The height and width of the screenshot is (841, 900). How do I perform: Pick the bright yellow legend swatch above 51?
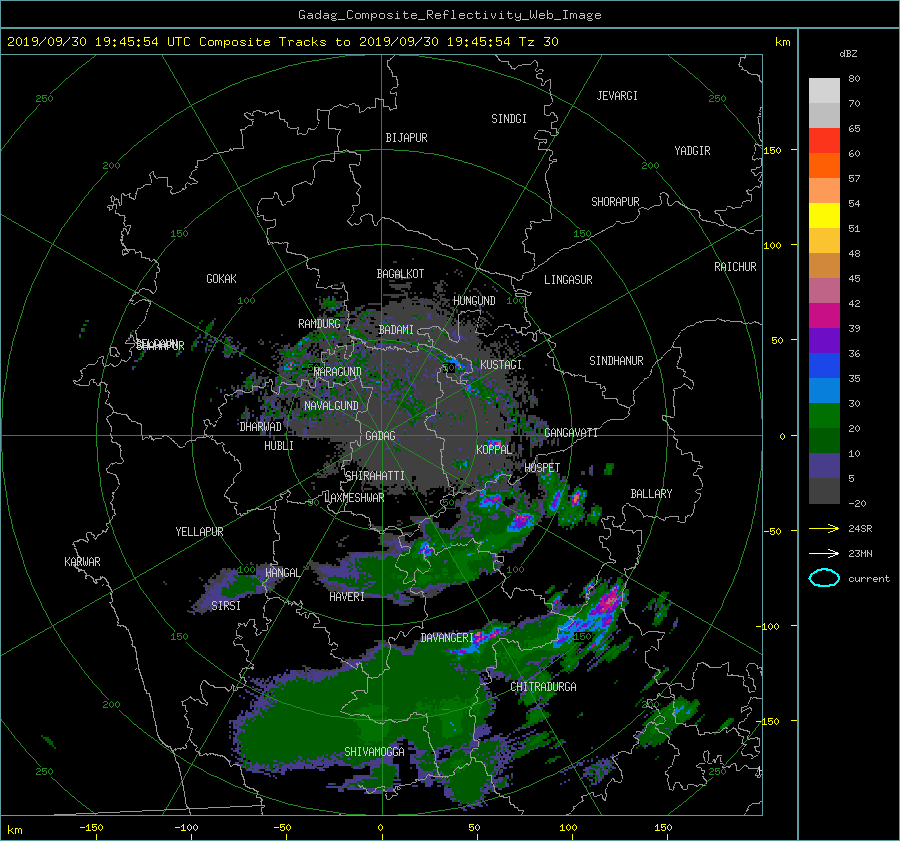(x=824, y=215)
